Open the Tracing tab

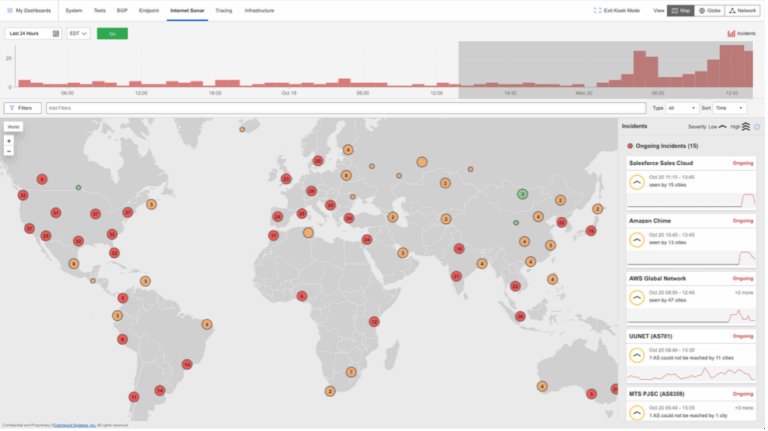pyautogui.click(x=223, y=10)
